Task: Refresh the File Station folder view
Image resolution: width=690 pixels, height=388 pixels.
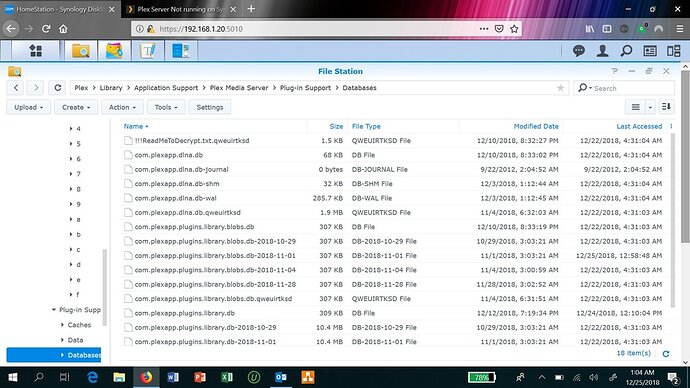Action: tap(57, 88)
